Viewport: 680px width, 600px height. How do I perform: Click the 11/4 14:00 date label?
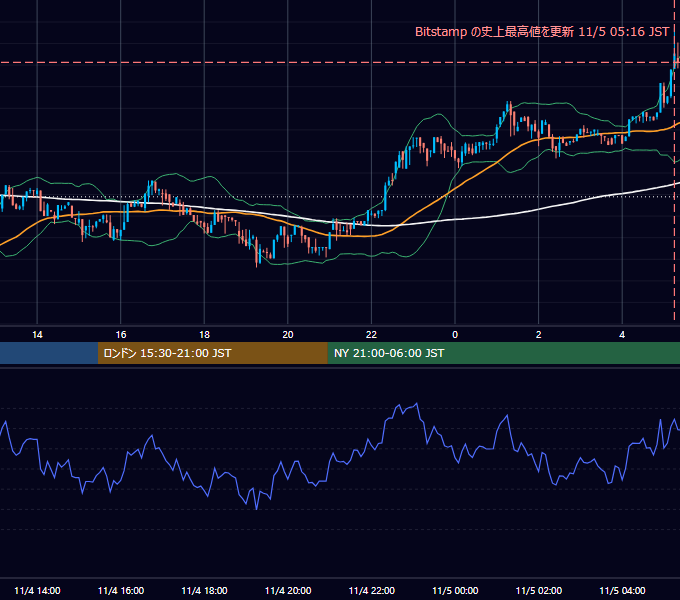37,590
